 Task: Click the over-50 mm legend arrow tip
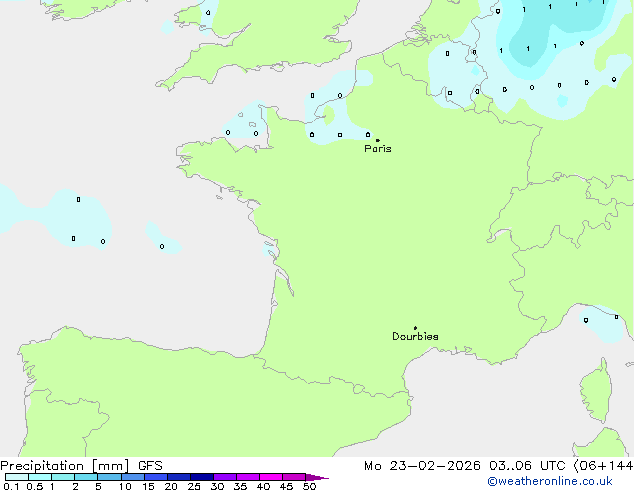[x=317, y=477]
